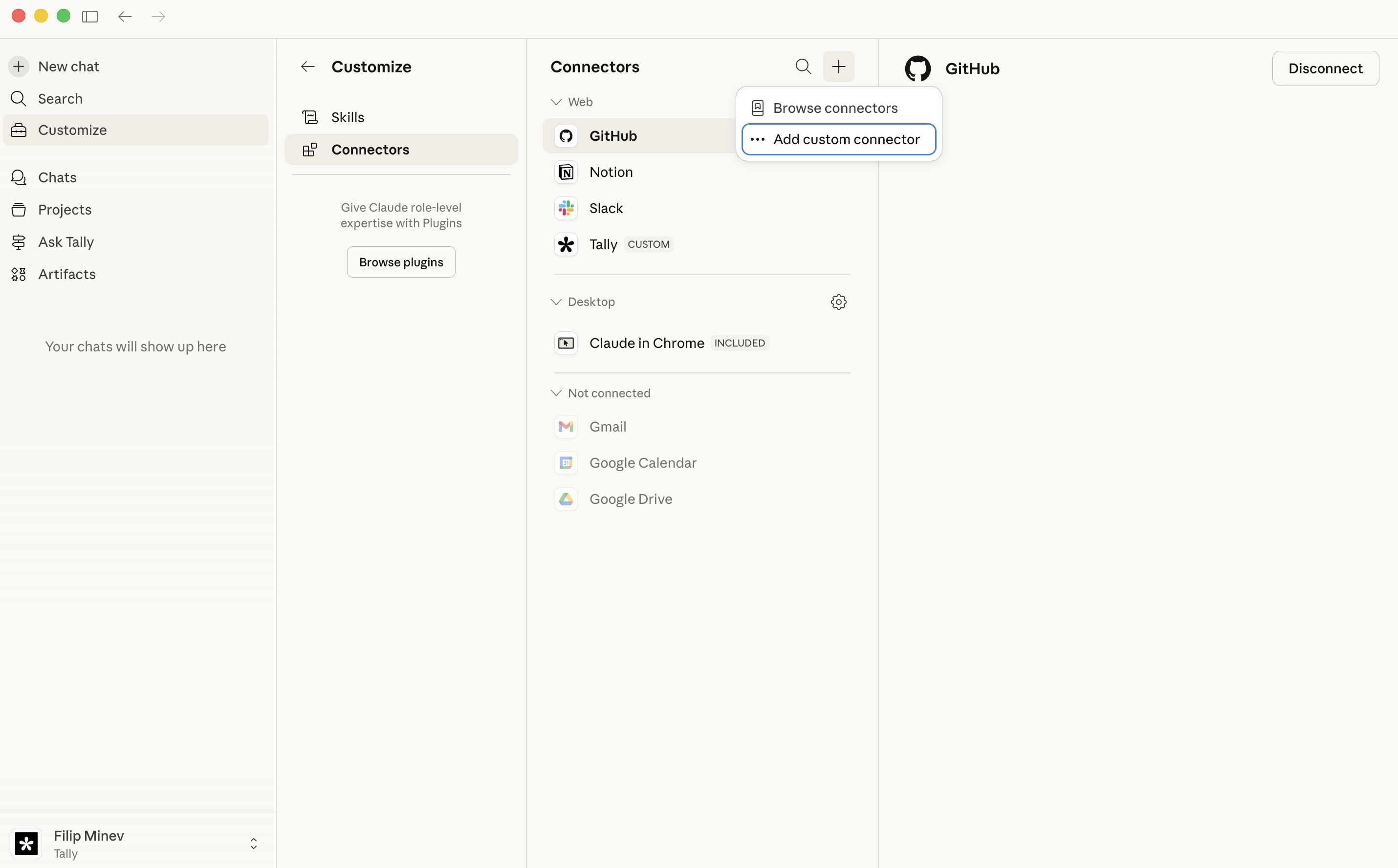This screenshot has width=1398, height=868.
Task: Search connectors with the magnifier icon
Action: 803,66
